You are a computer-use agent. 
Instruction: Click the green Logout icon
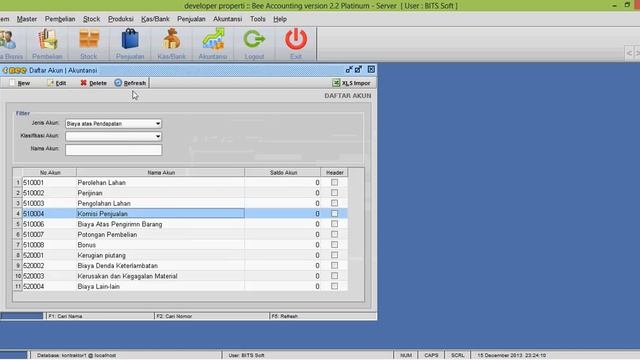pos(254,44)
